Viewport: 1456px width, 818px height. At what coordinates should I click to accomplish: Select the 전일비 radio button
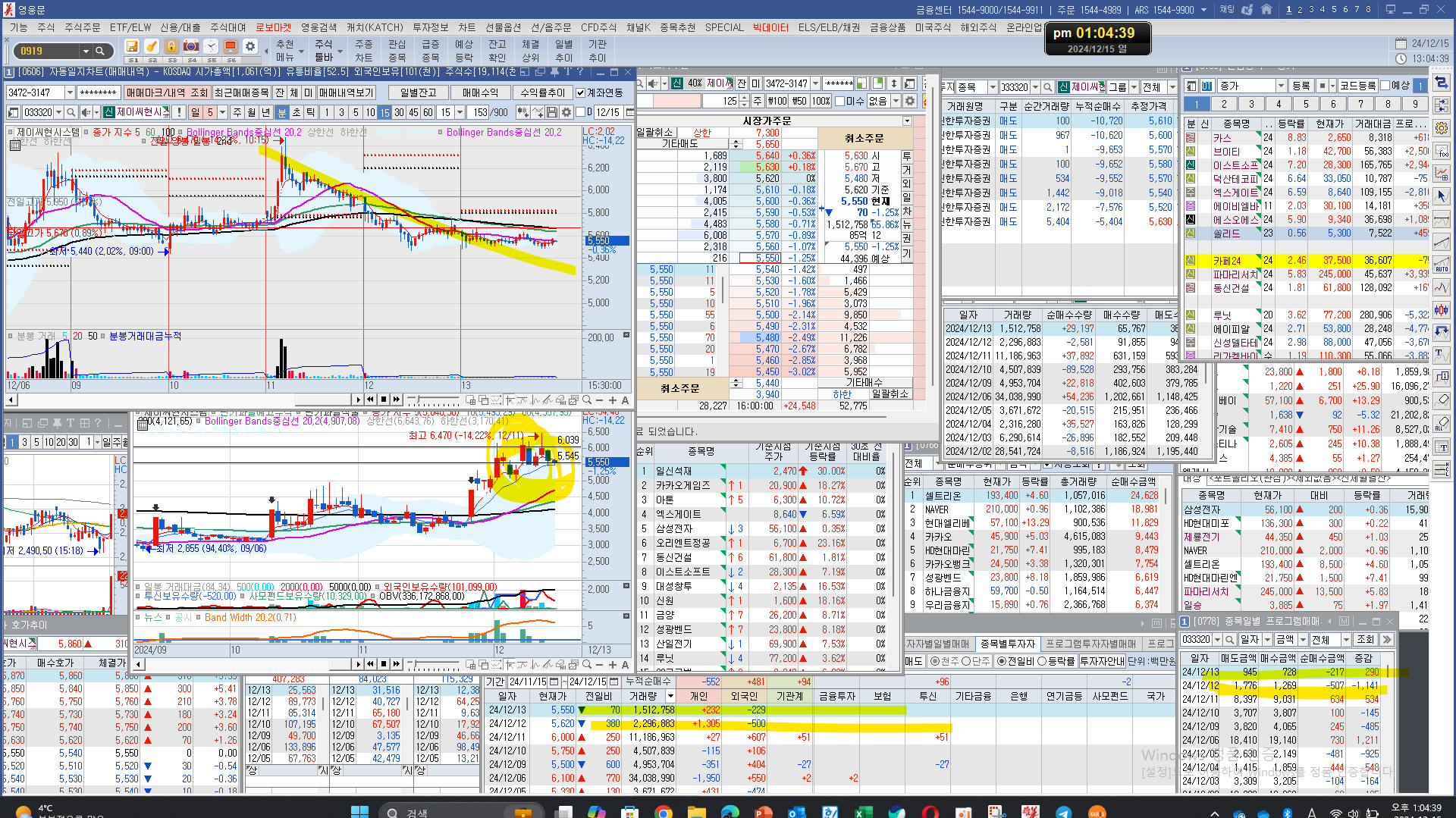1001,661
